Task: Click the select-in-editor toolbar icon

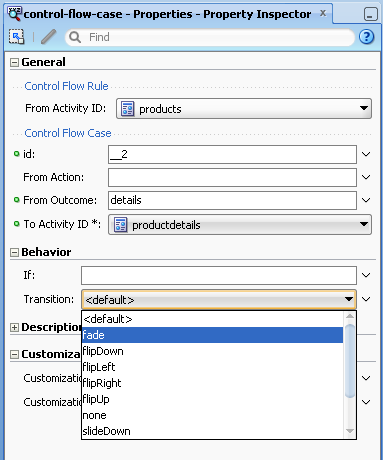Action: (16, 37)
